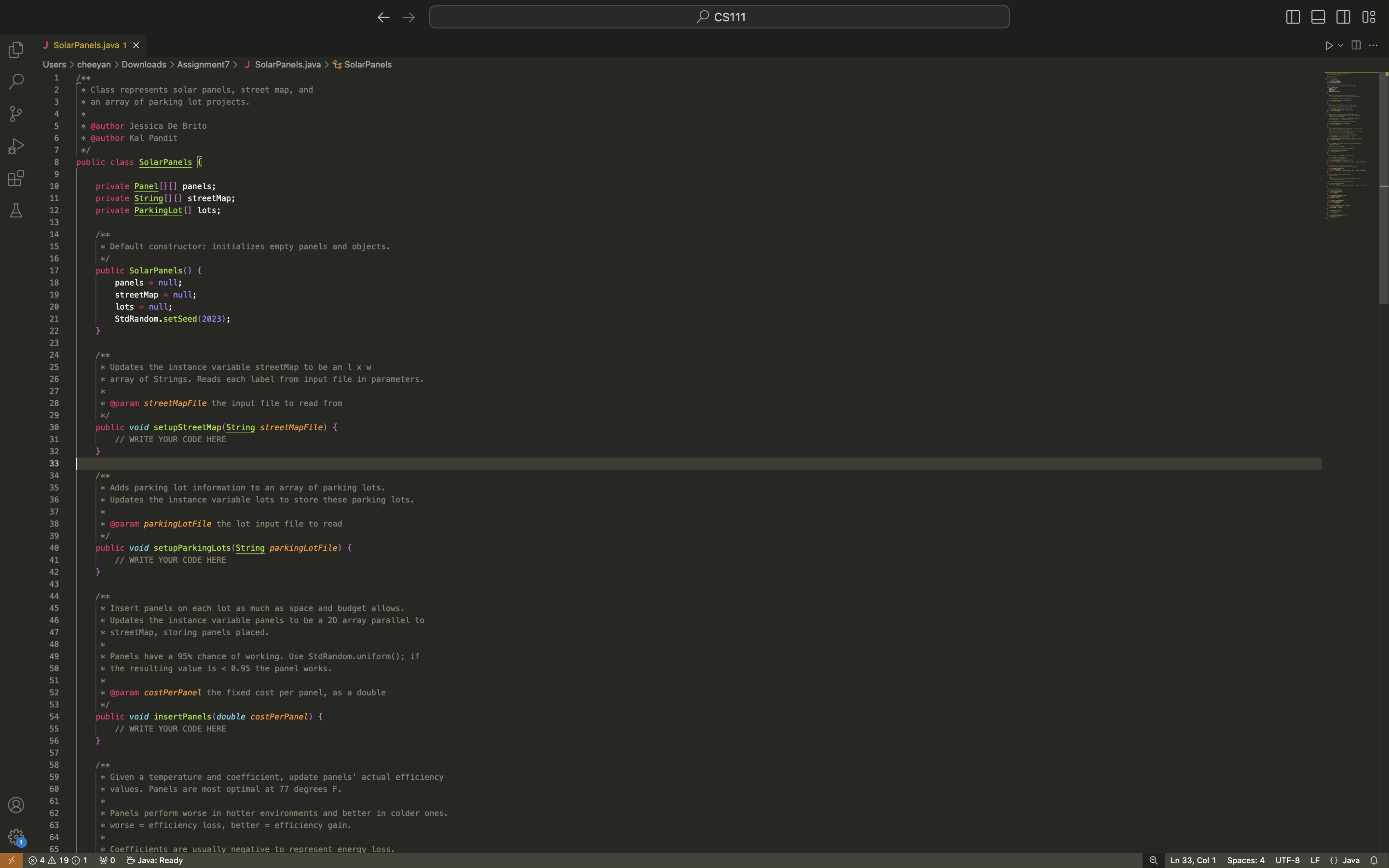Viewport: 1389px width, 868px height.
Task: Open the Explorer view in activity bar
Action: click(x=16, y=49)
